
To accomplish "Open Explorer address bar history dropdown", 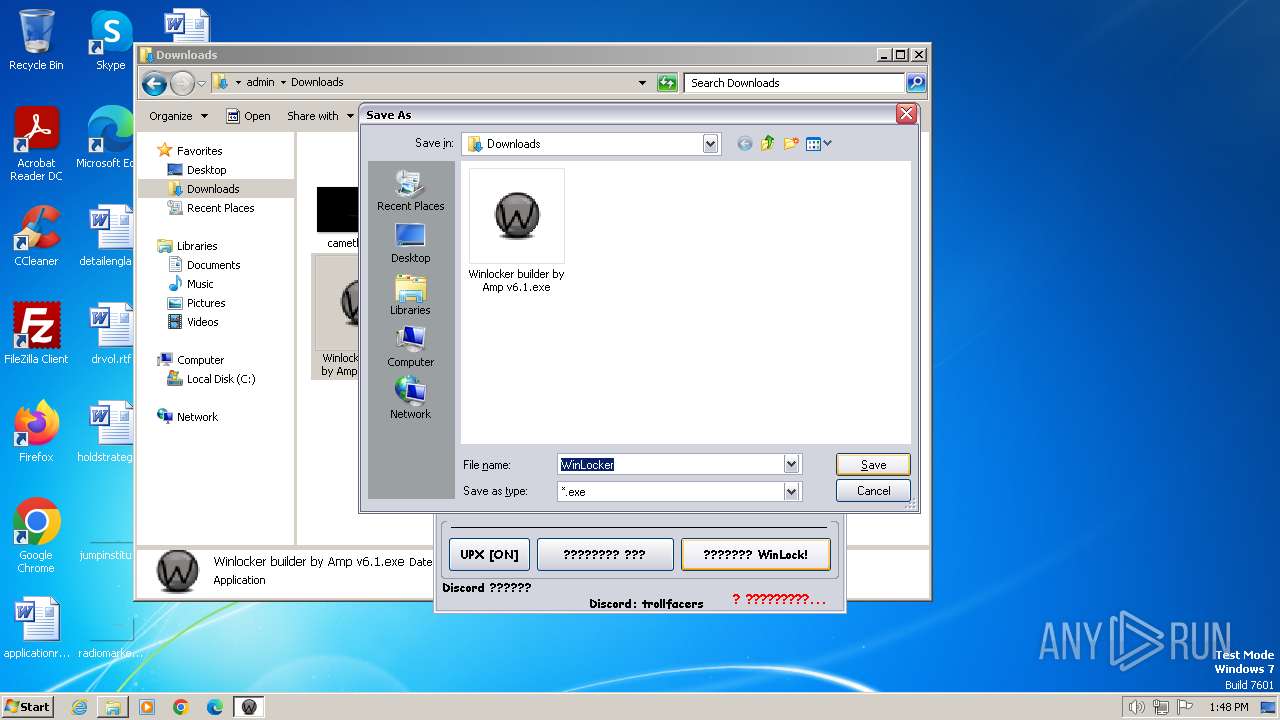I will pyautogui.click(x=642, y=83).
